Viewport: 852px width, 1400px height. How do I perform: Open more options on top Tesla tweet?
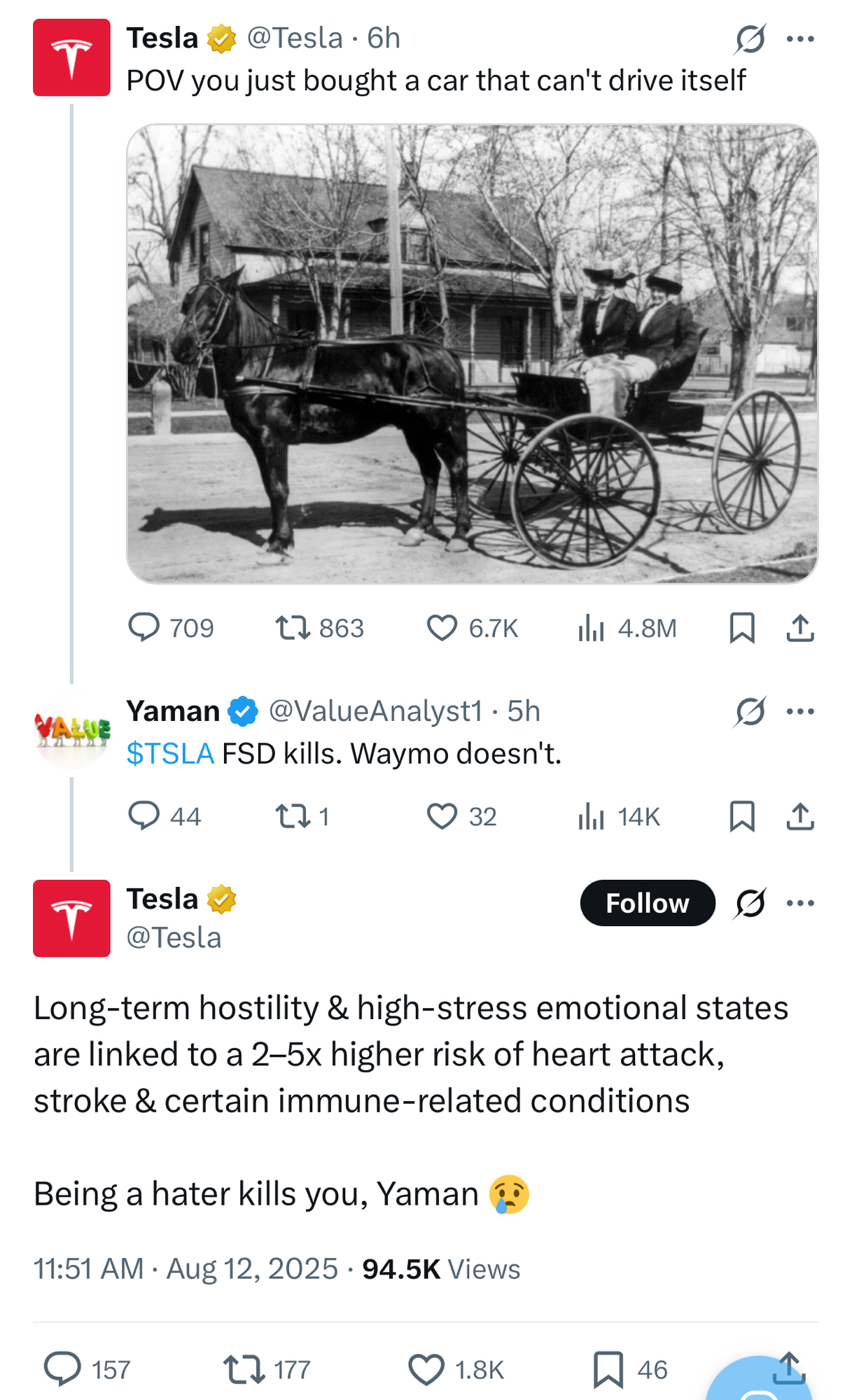click(x=800, y=39)
